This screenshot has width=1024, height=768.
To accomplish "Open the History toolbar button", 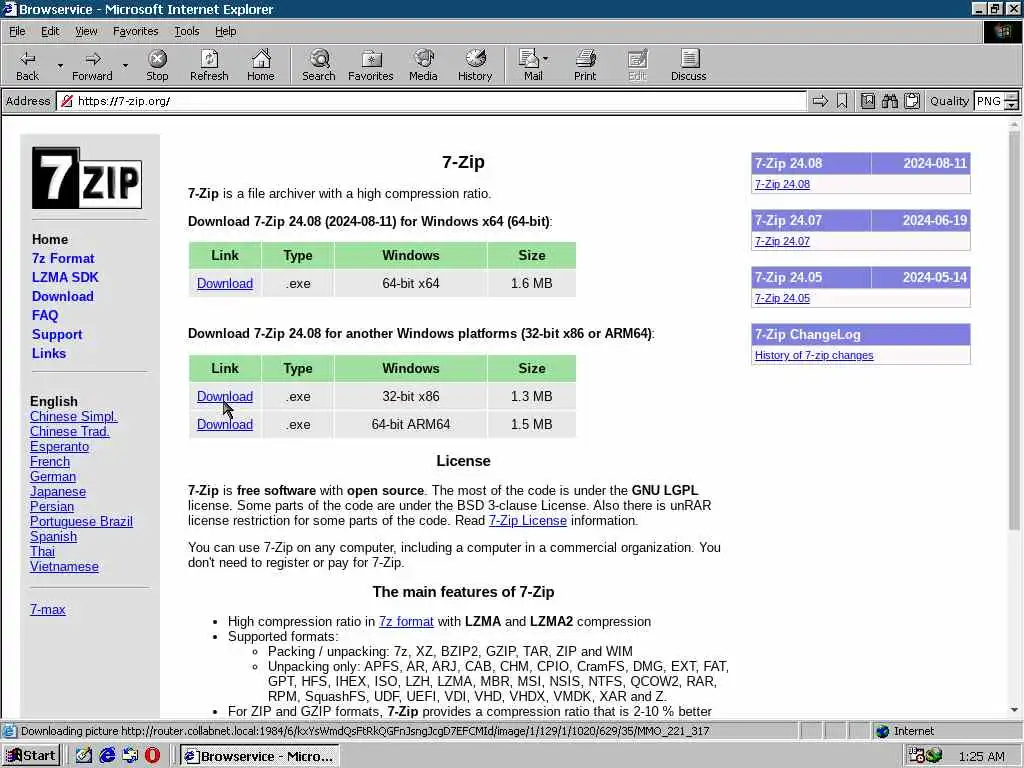I will [475, 65].
